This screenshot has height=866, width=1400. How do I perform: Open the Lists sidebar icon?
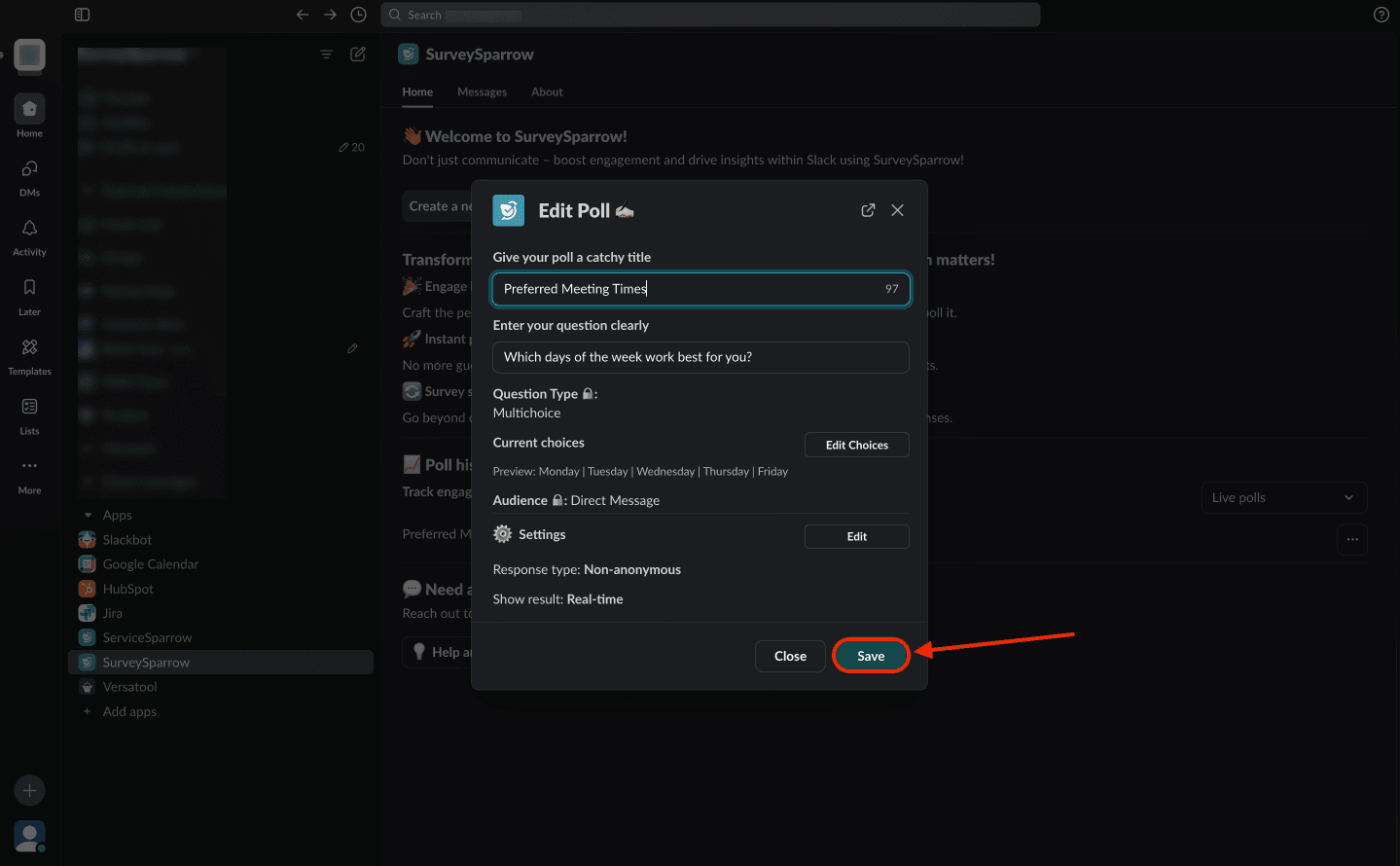(29, 407)
